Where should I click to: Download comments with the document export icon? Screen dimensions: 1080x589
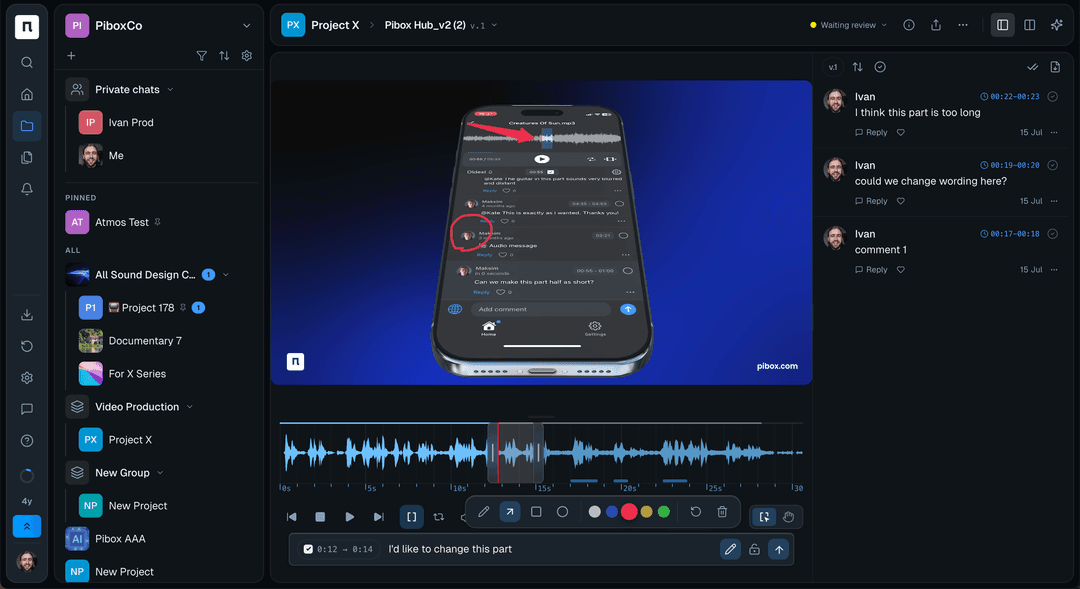[1055, 67]
